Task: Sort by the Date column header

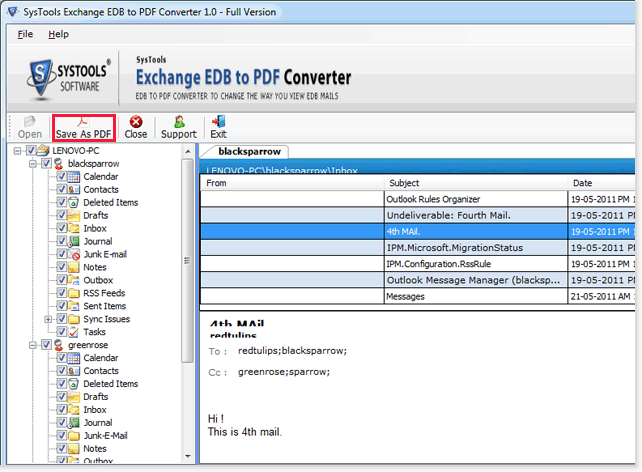Action: tap(601, 183)
